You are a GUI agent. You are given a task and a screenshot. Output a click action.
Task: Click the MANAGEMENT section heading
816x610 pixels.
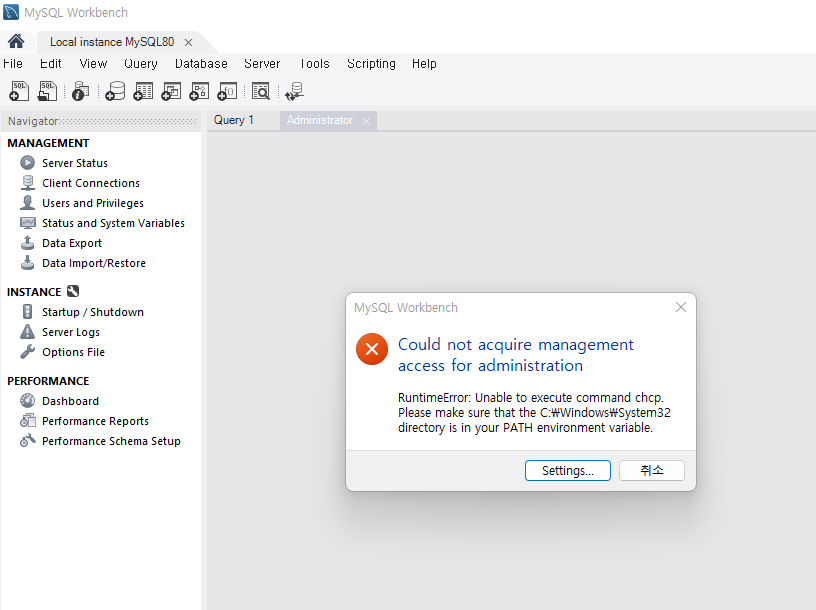point(48,143)
